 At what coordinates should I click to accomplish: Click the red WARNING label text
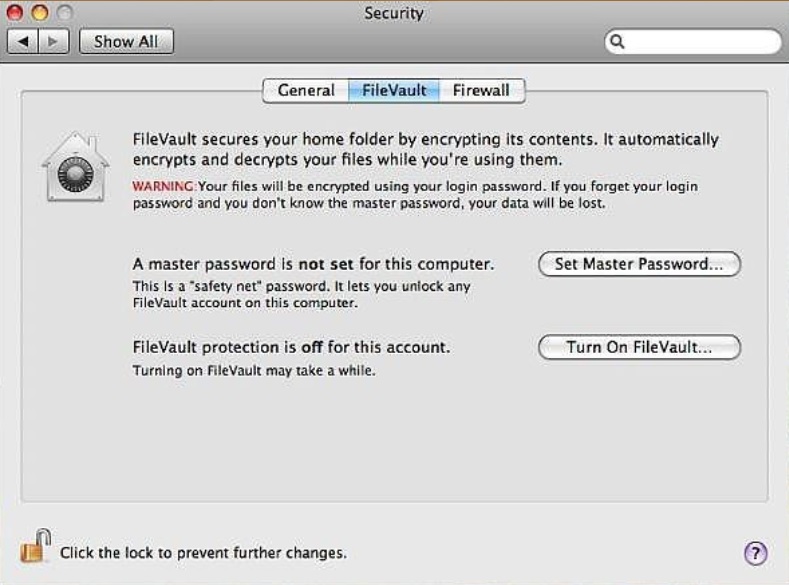164,187
